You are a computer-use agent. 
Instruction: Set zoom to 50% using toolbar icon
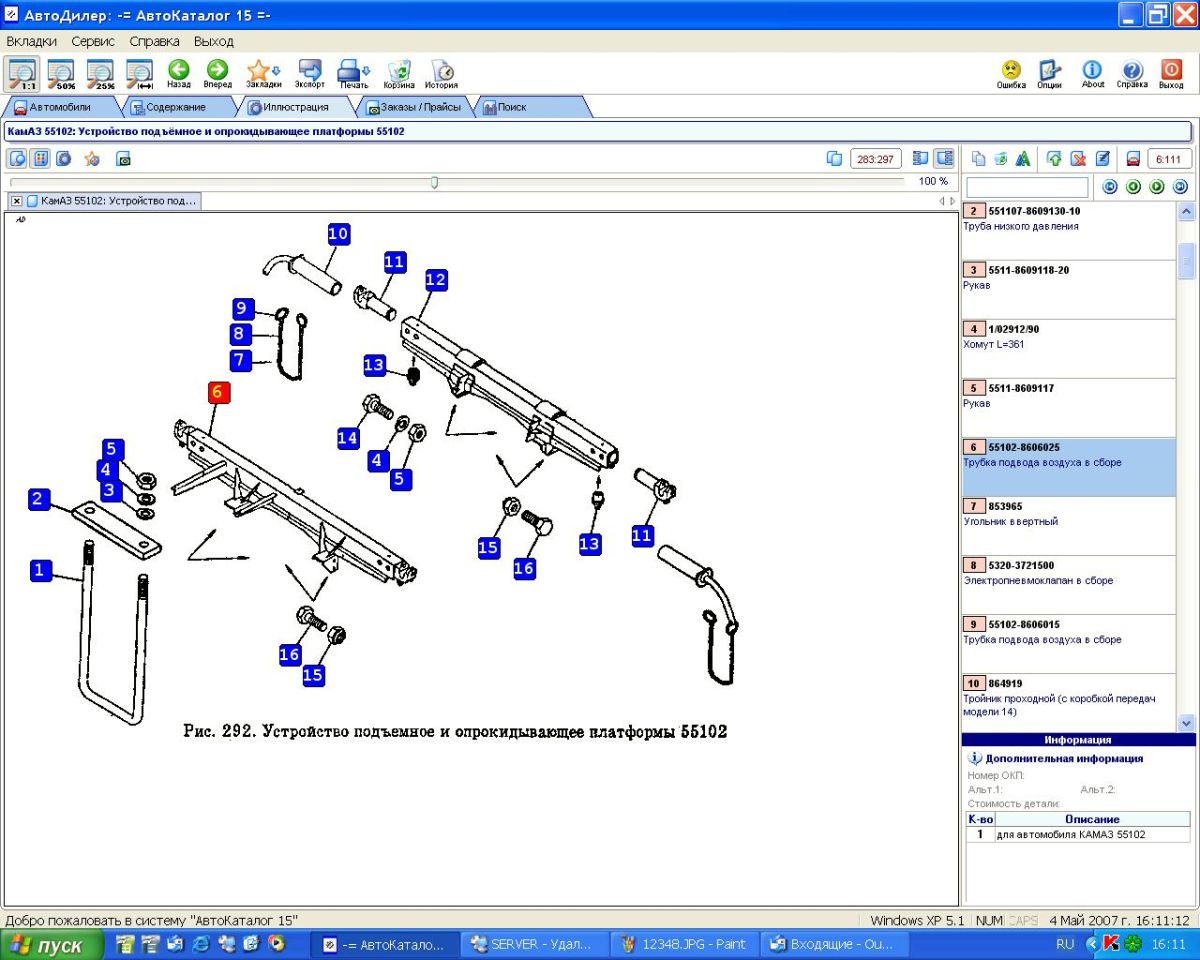(60, 72)
